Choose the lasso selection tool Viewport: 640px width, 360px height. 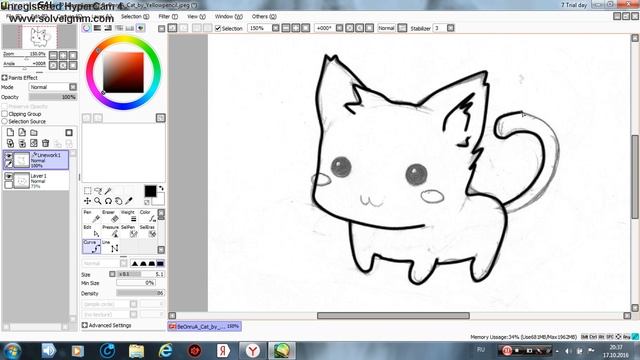pos(98,191)
